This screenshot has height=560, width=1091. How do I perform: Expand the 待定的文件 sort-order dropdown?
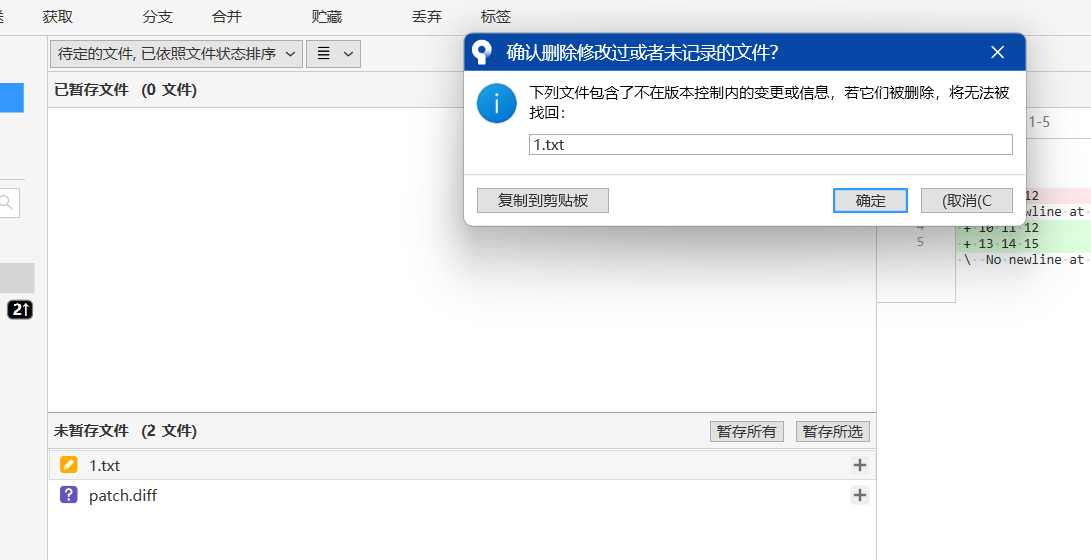tap(177, 54)
